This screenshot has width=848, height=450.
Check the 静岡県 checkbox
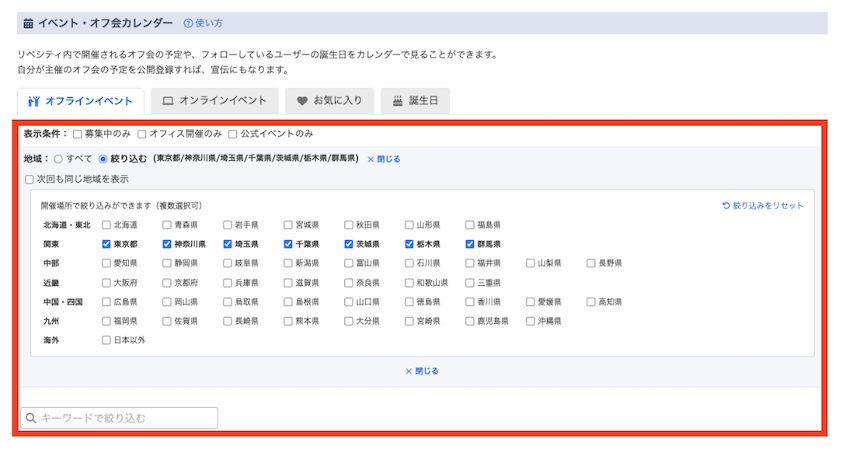click(167, 263)
